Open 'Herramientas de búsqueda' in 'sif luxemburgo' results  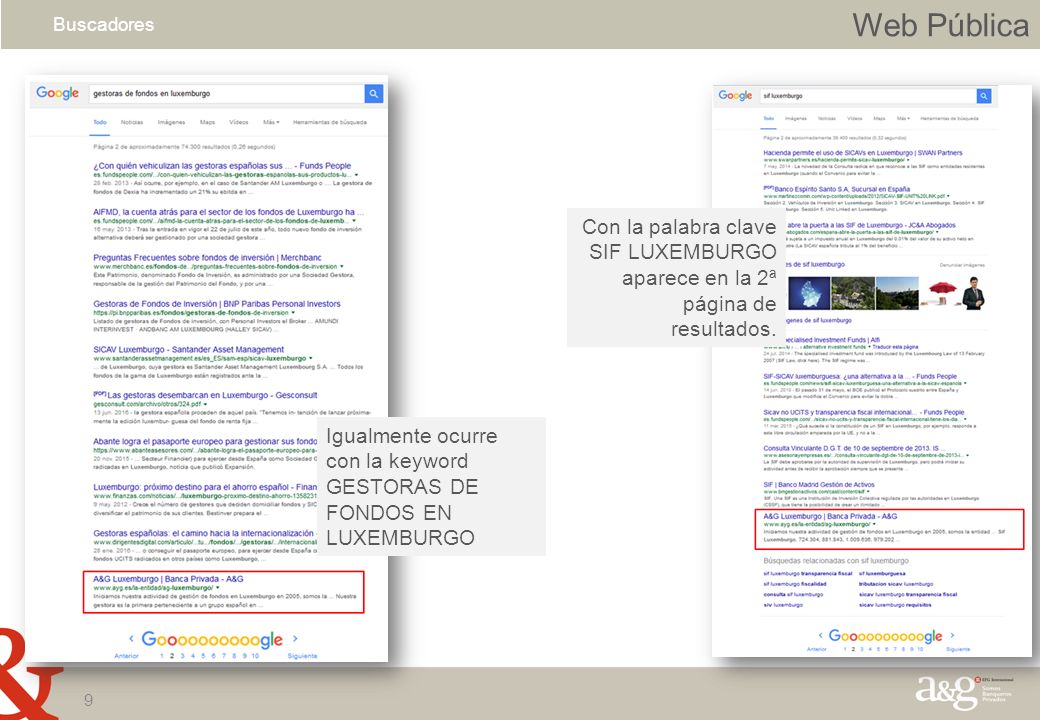tap(949, 119)
